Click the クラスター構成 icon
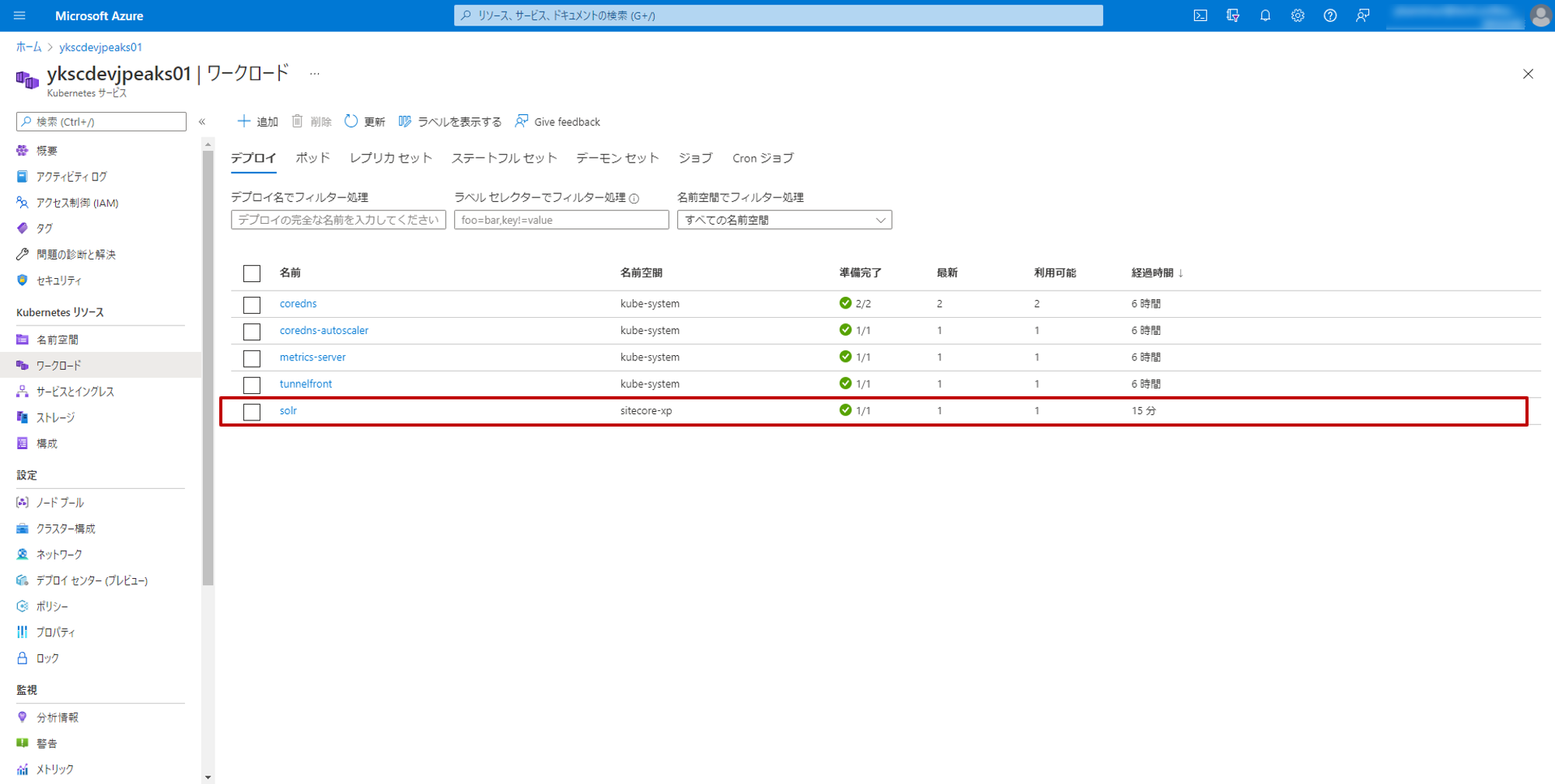This screenshot has width=1555, height=784. [x=23, y=528]
